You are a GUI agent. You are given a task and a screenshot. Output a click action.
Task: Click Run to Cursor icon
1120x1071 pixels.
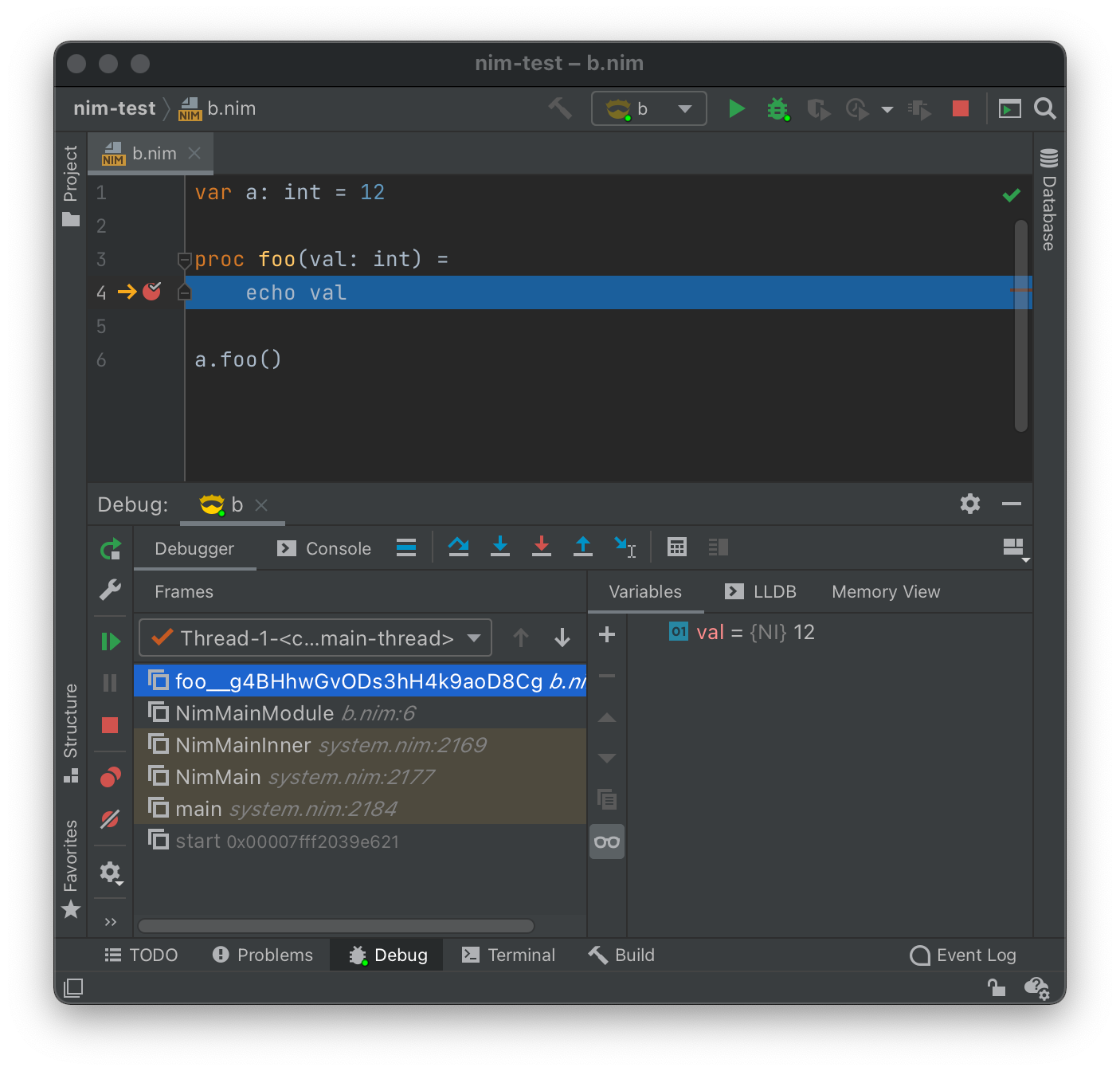pyautogui.click(x=625, y=547)
